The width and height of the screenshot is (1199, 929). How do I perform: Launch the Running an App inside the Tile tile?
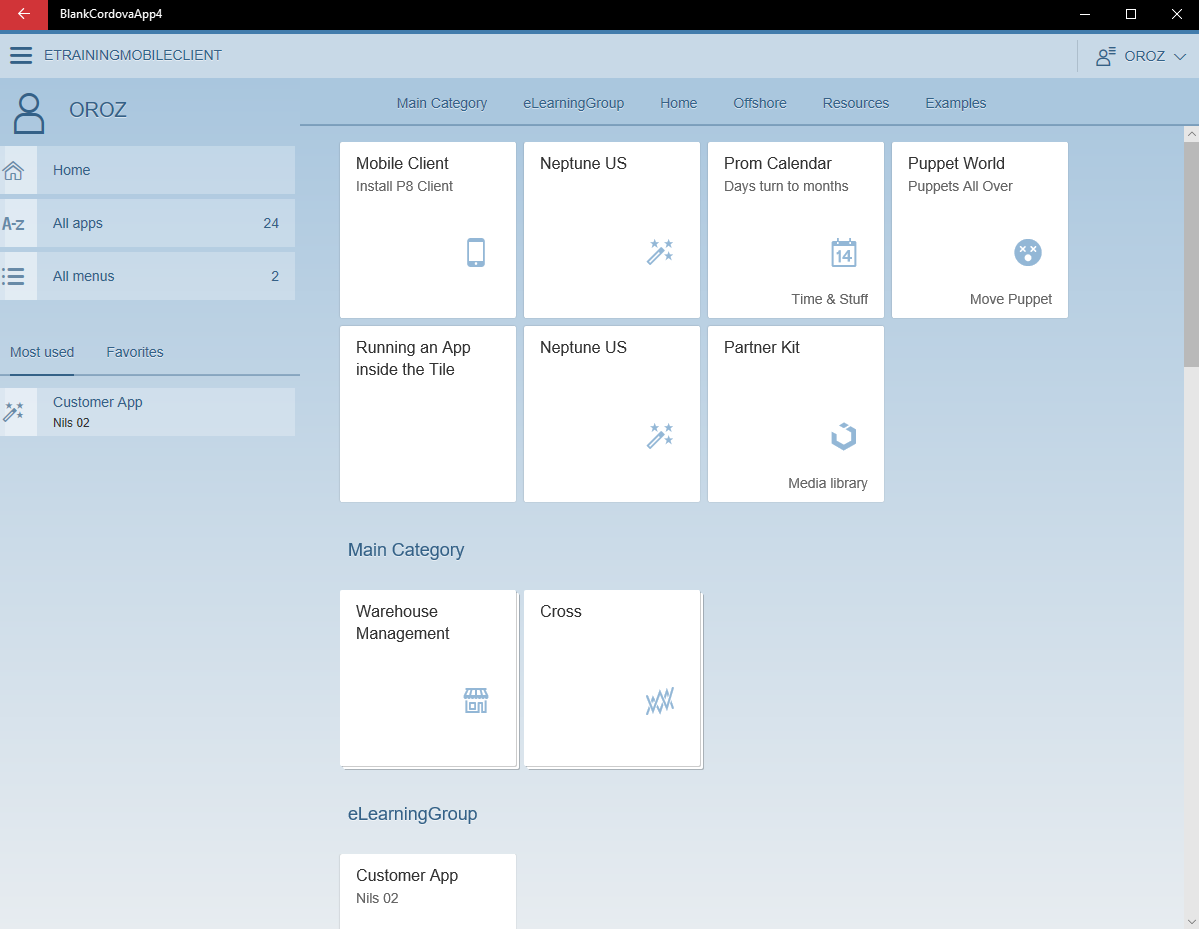pyautogui.click(x=427, y=413)
